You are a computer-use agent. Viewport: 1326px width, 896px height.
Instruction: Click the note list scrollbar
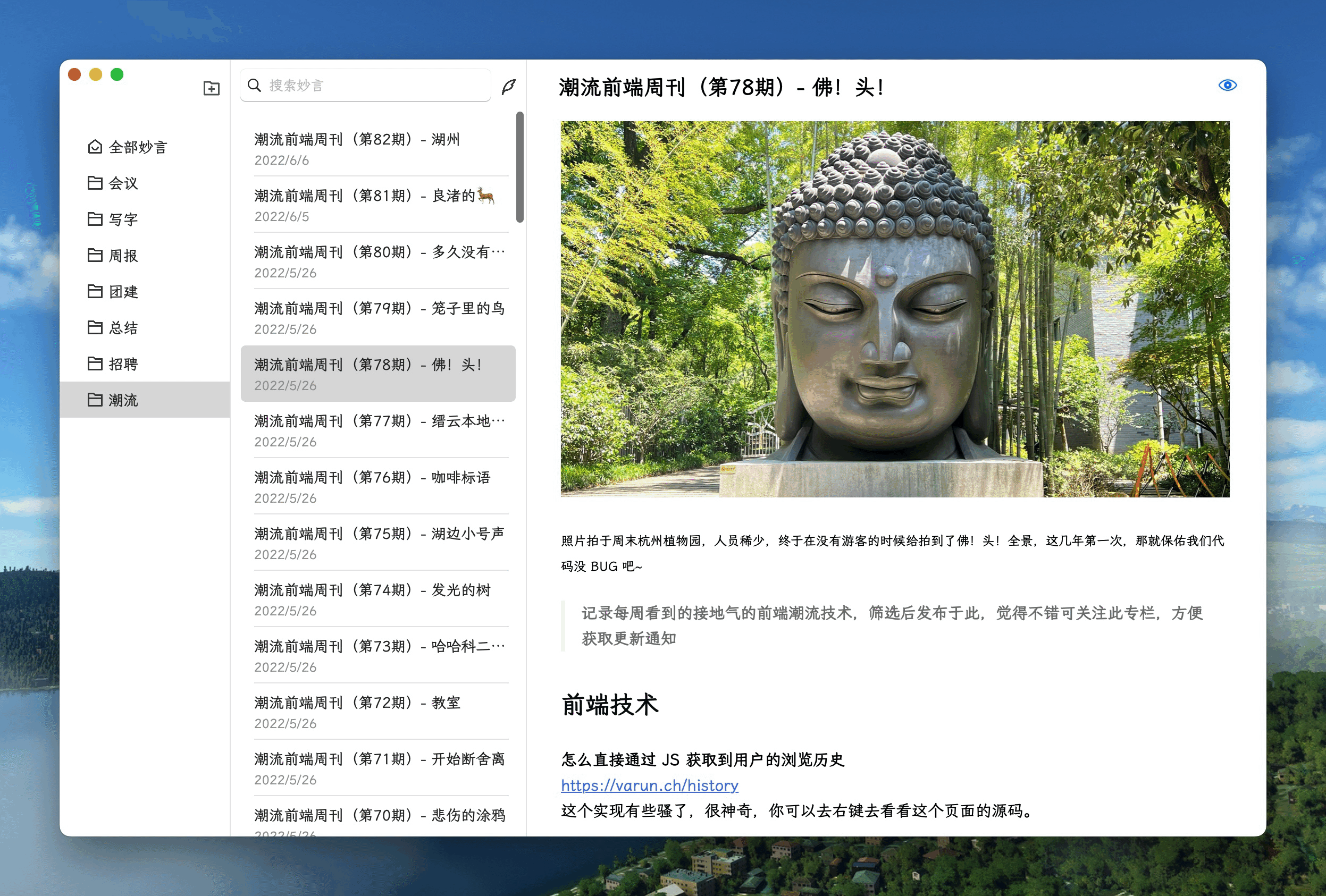pos(519,167)
